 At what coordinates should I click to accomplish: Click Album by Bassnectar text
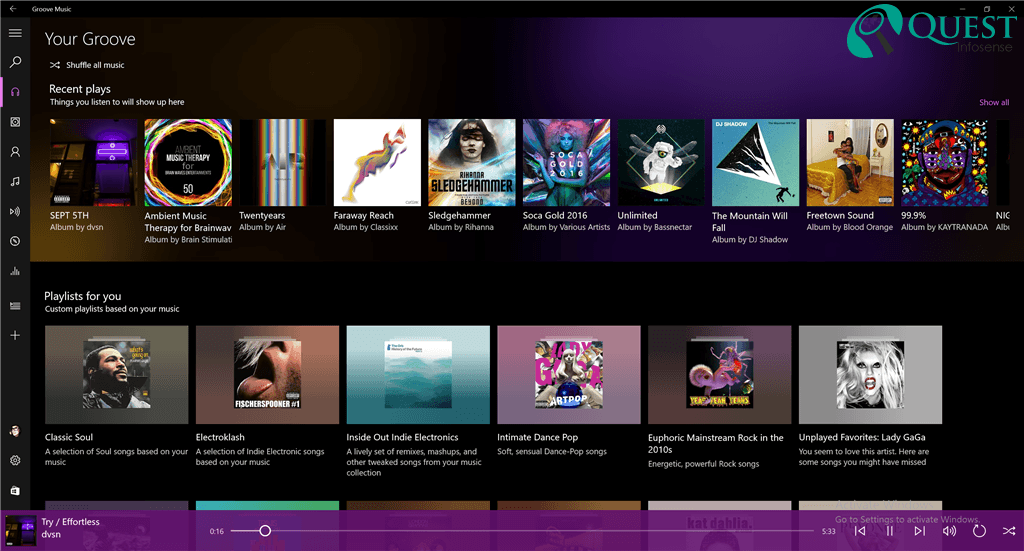pos(654,227)
